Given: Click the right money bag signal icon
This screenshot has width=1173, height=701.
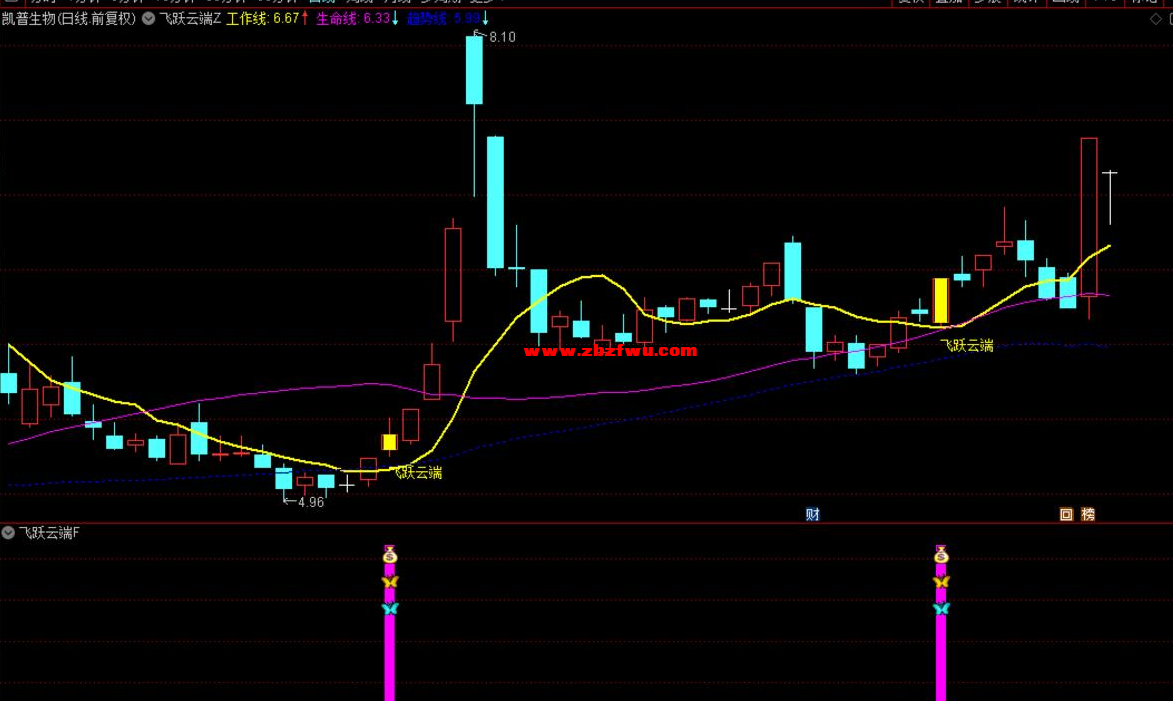Looking at the screenshot, I should [941, 555].
